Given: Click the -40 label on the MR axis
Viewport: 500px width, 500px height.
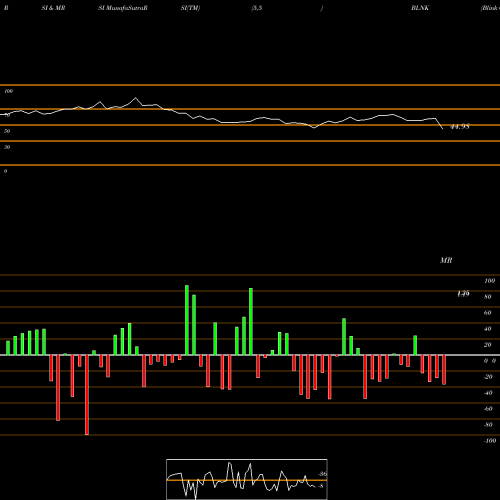Looking at the screenshot, I should point(488,393).
